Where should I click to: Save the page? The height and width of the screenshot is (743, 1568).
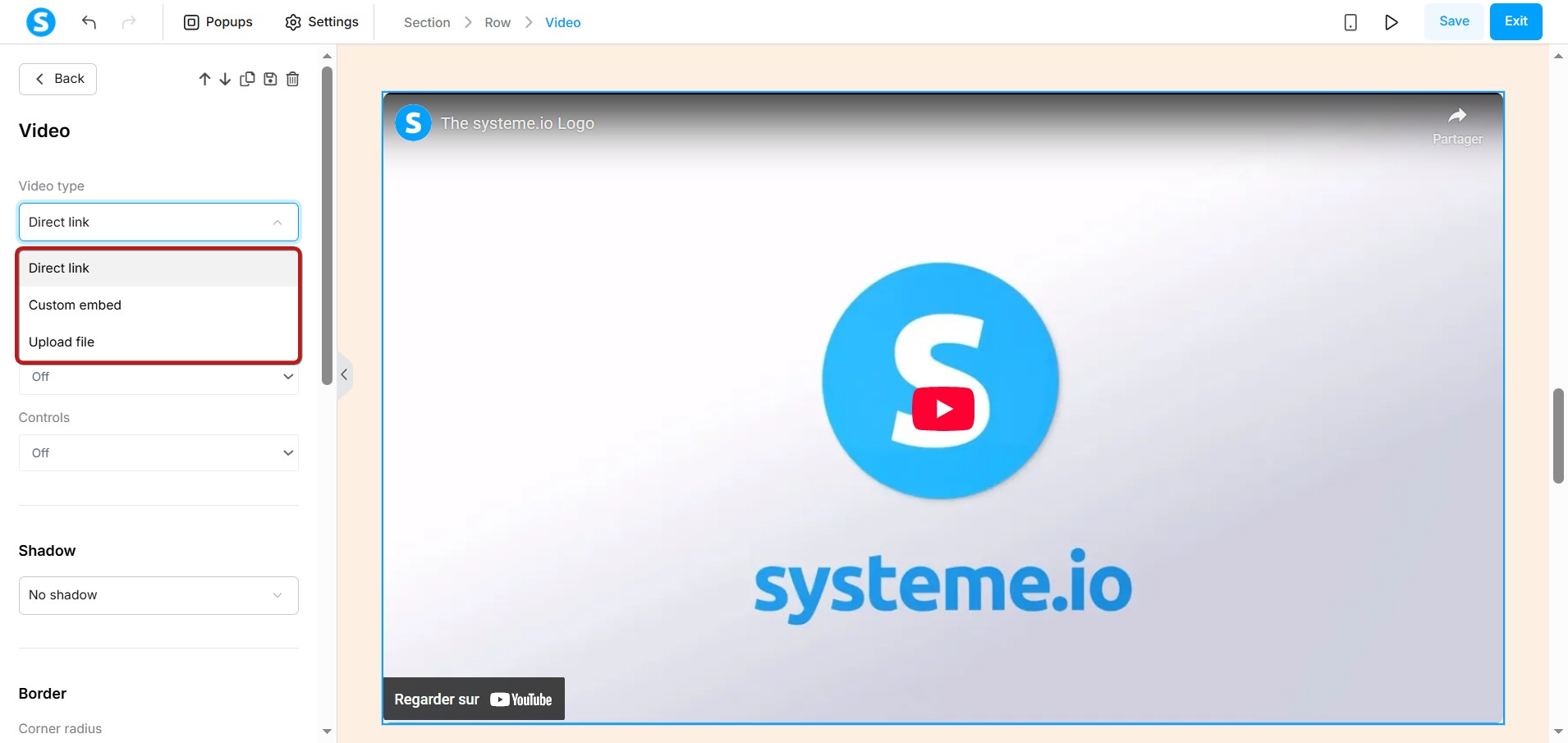pos(1454,21)
